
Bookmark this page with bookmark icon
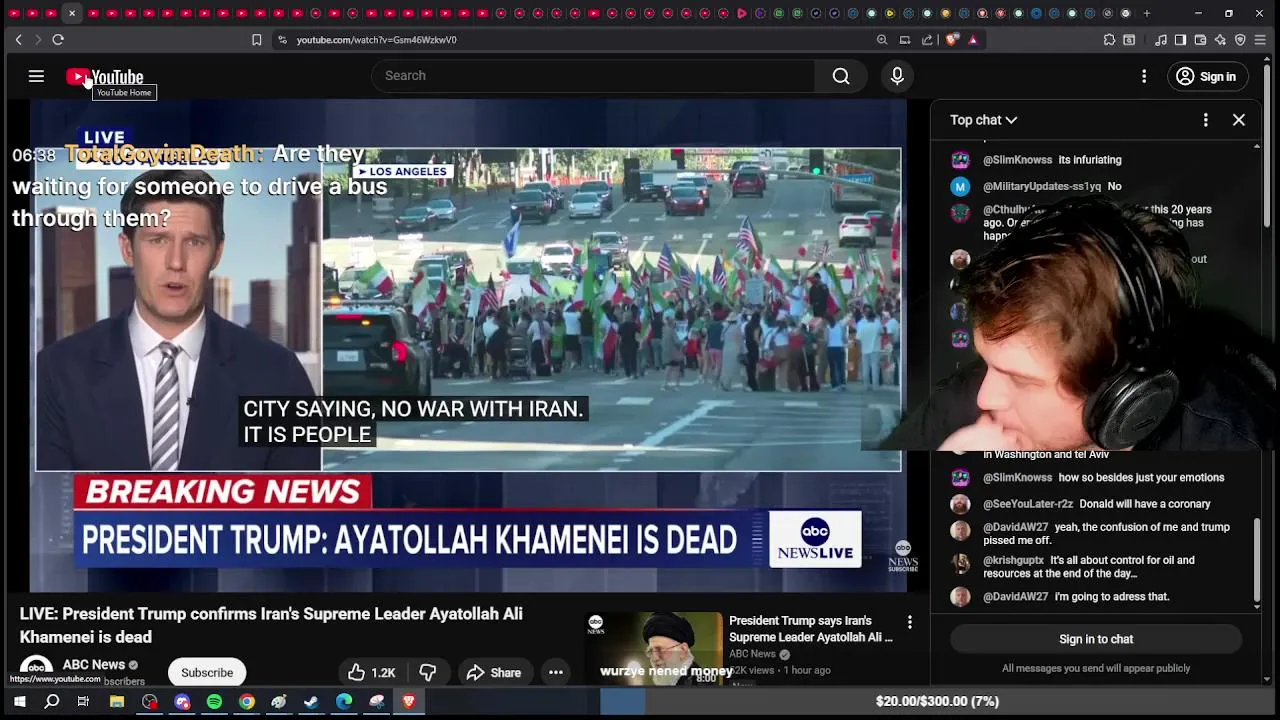(x=257, y=40)
